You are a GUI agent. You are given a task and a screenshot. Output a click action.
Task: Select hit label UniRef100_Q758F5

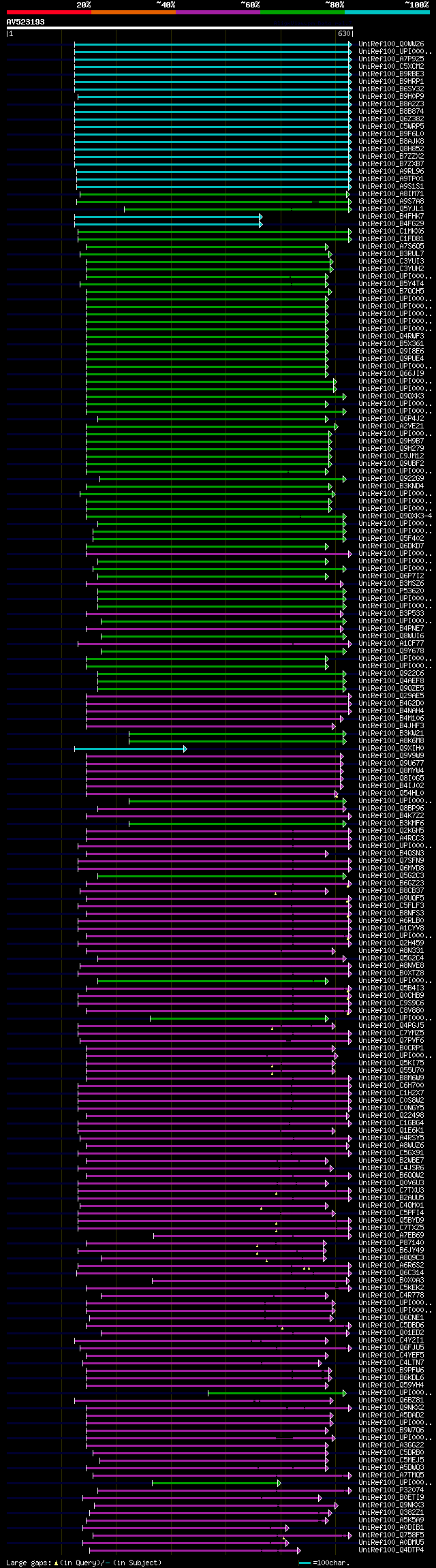click(x=391, y=1535)
